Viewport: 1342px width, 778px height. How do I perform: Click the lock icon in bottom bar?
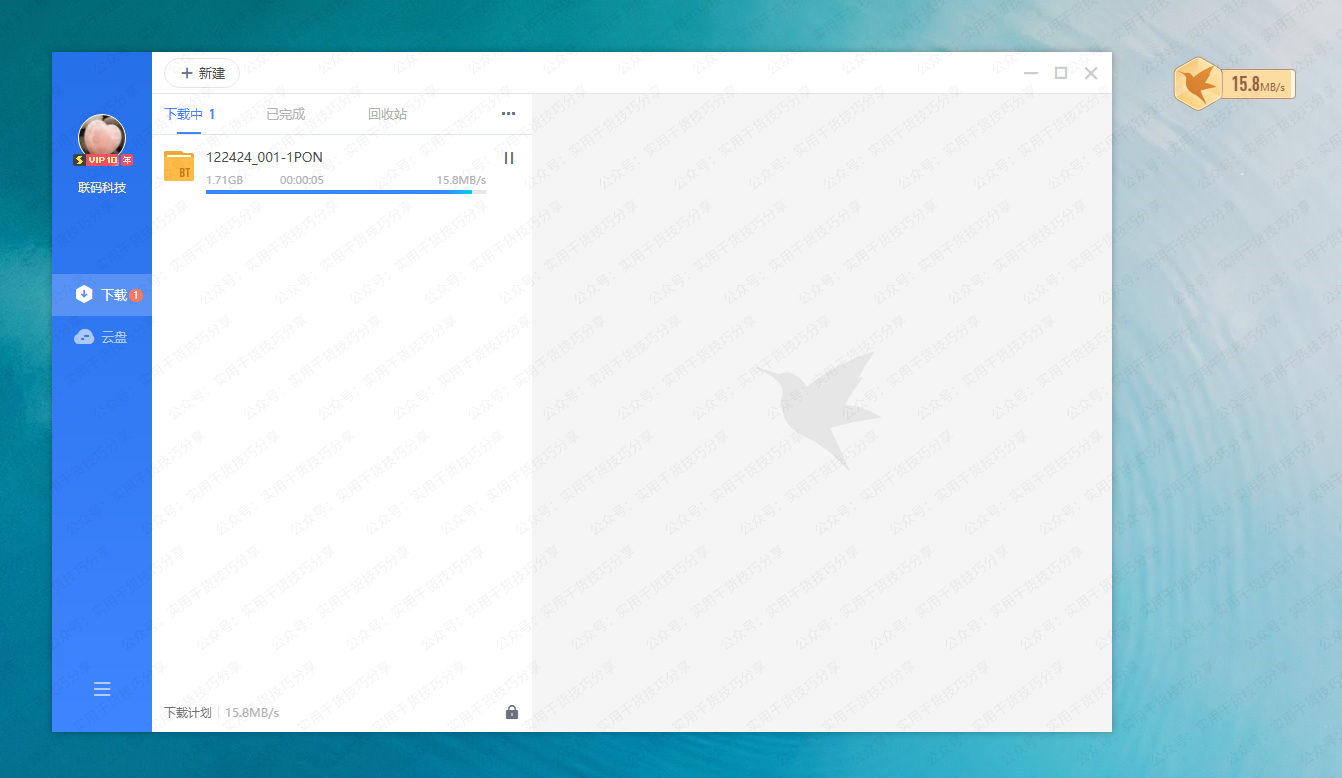[512, 712]
